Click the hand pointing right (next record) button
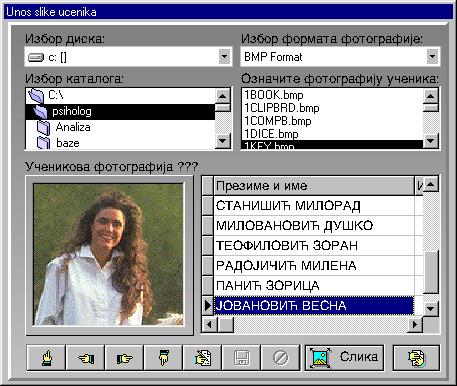The width and height of the screenshot is (457, 386). pos(124,358)
